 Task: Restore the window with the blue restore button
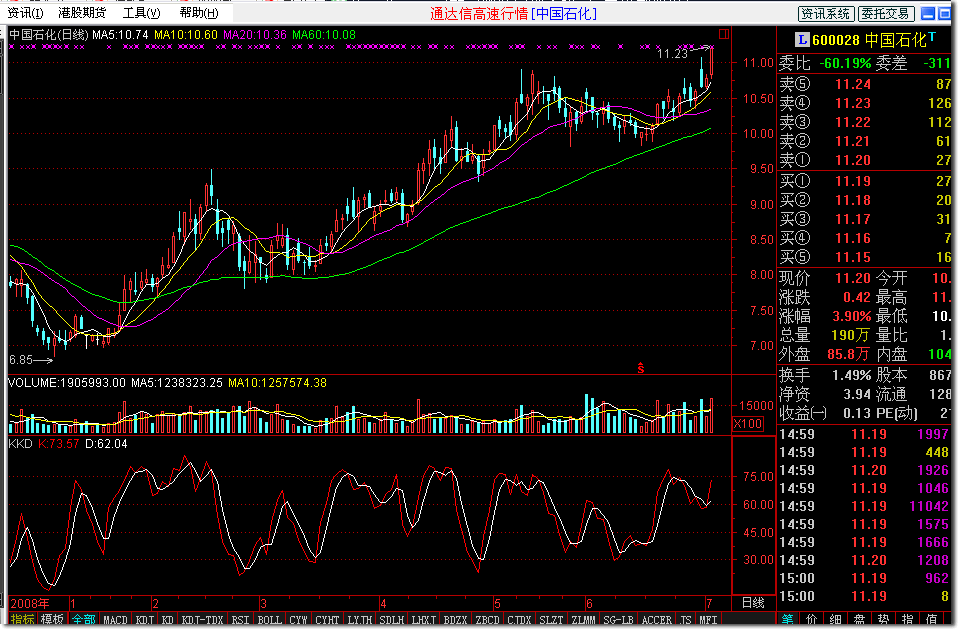click(944, 13)
